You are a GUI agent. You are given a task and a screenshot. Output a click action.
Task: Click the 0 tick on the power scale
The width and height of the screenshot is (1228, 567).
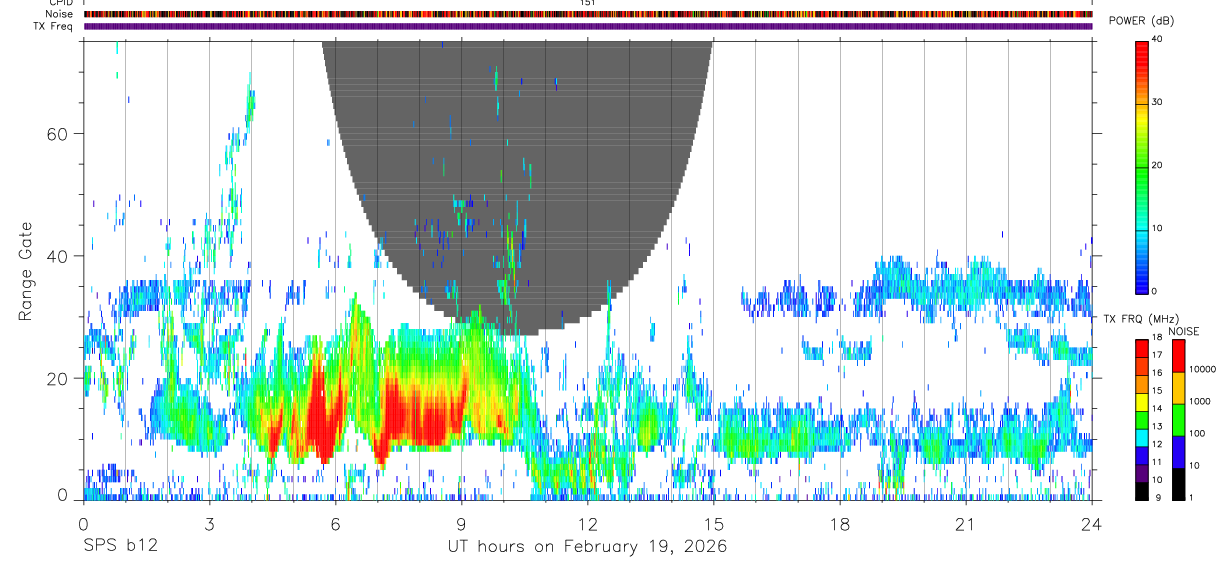1154,291
